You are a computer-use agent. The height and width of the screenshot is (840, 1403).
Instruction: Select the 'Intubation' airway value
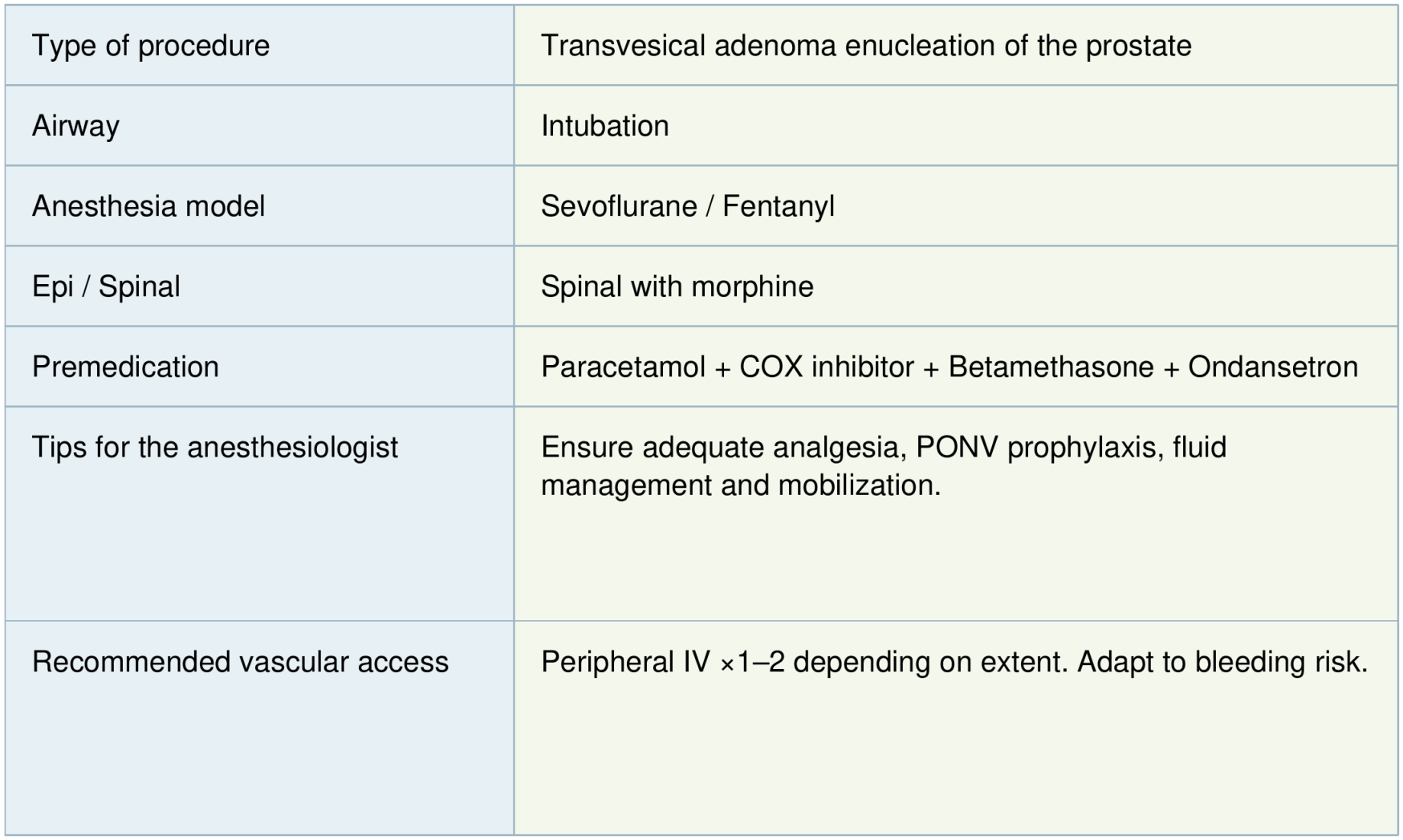point(604,126)
